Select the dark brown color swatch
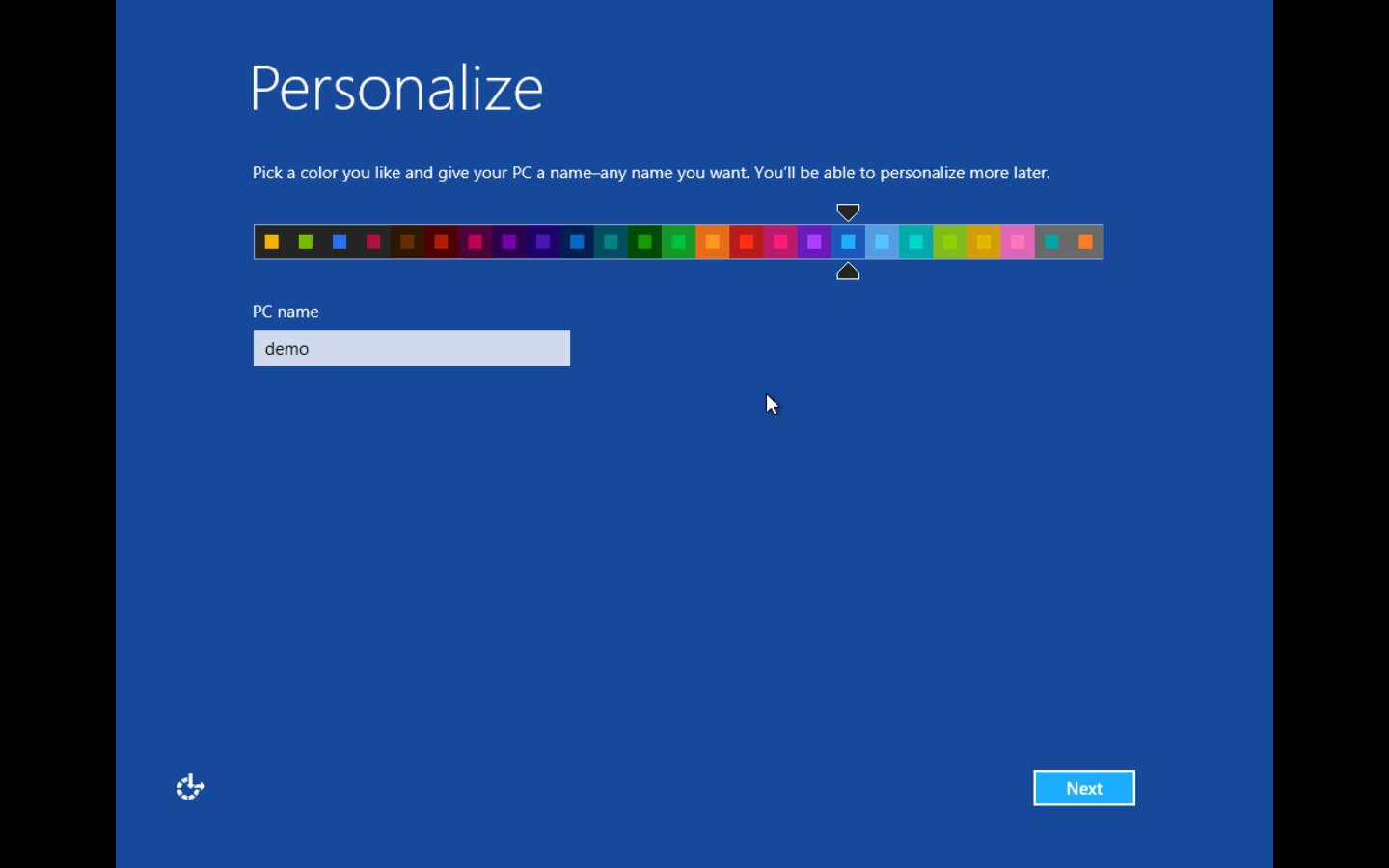The width and height of the screenshot is (1389, 868). pyautogui.click(x=407, y=242)
